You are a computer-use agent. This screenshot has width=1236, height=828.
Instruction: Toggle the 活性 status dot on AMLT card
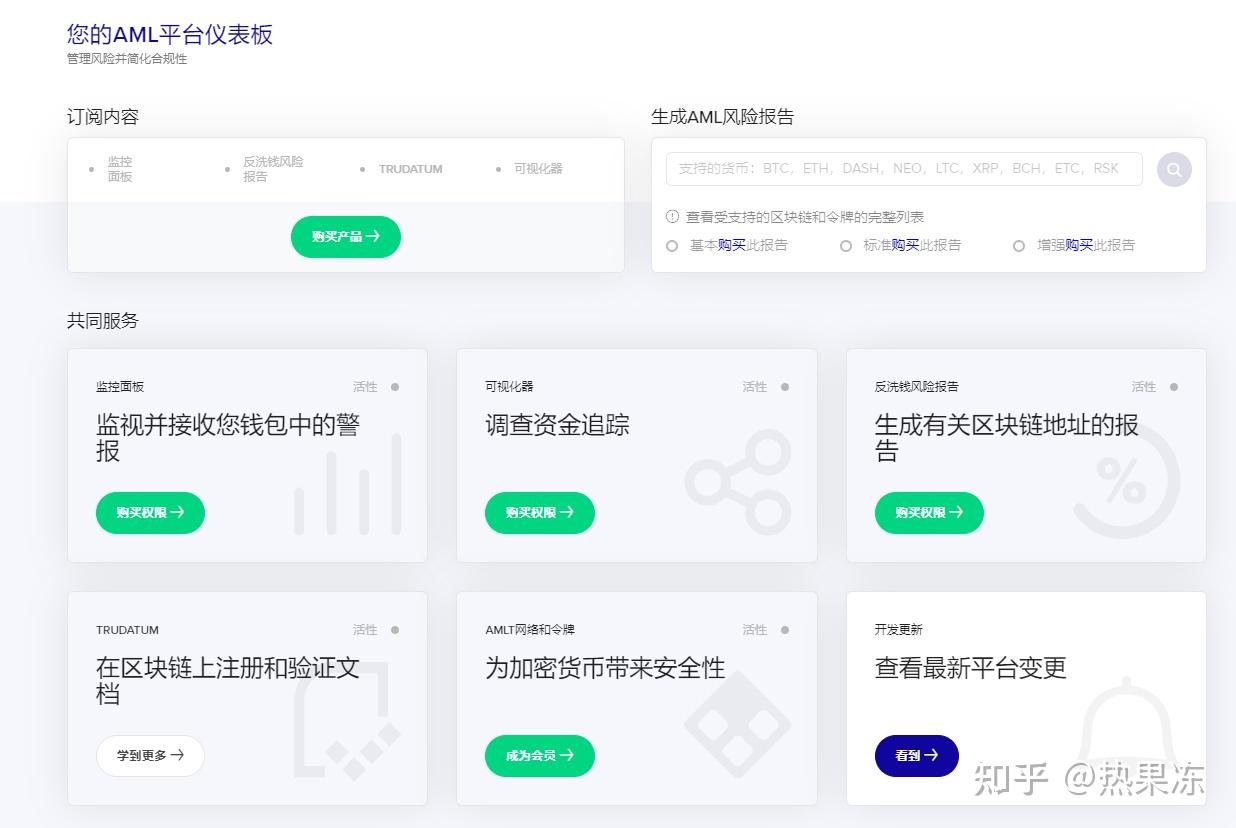[x=784, y=629]
